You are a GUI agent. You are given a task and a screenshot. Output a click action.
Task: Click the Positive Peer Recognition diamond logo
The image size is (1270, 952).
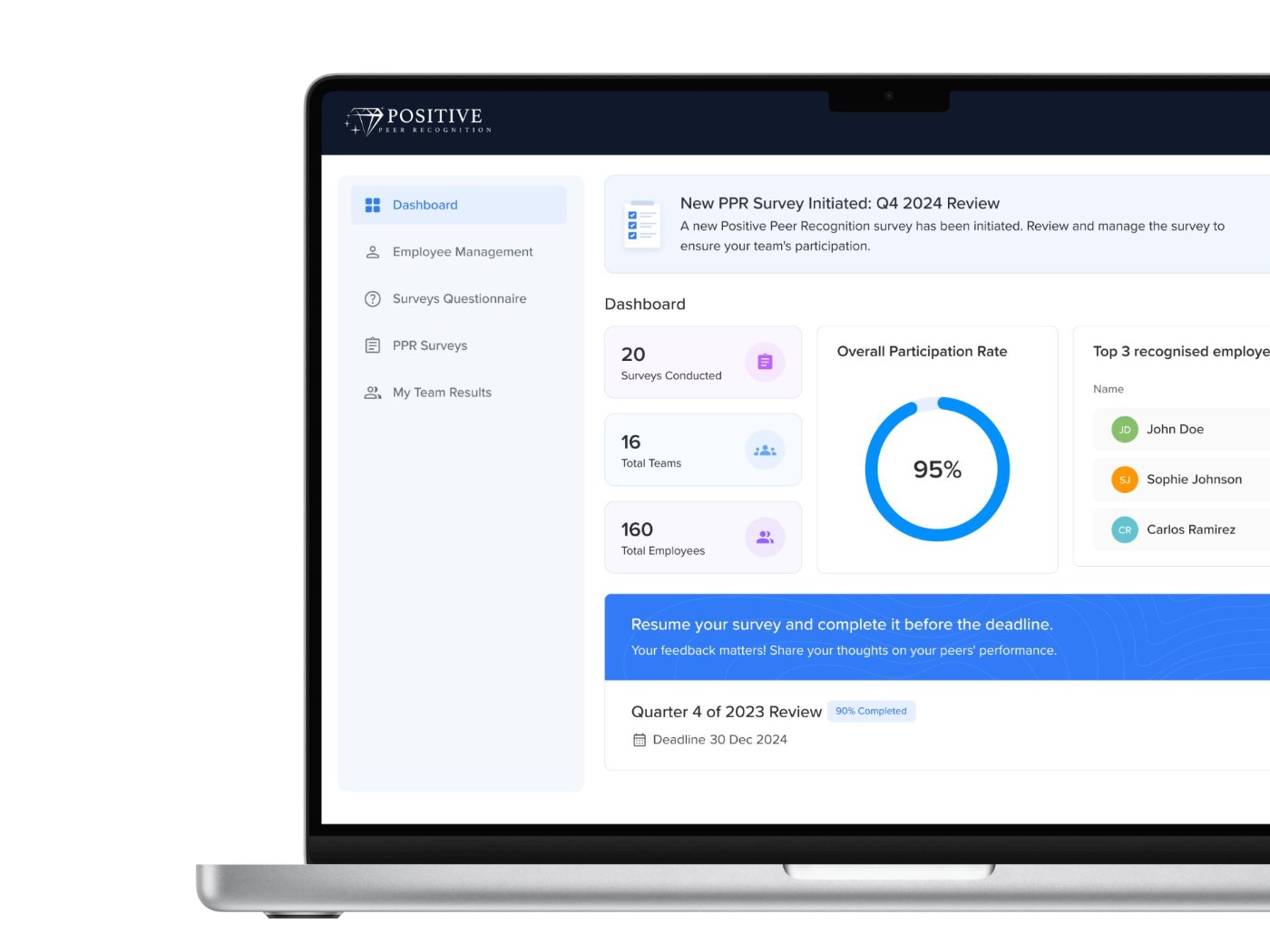pos(418,121)
